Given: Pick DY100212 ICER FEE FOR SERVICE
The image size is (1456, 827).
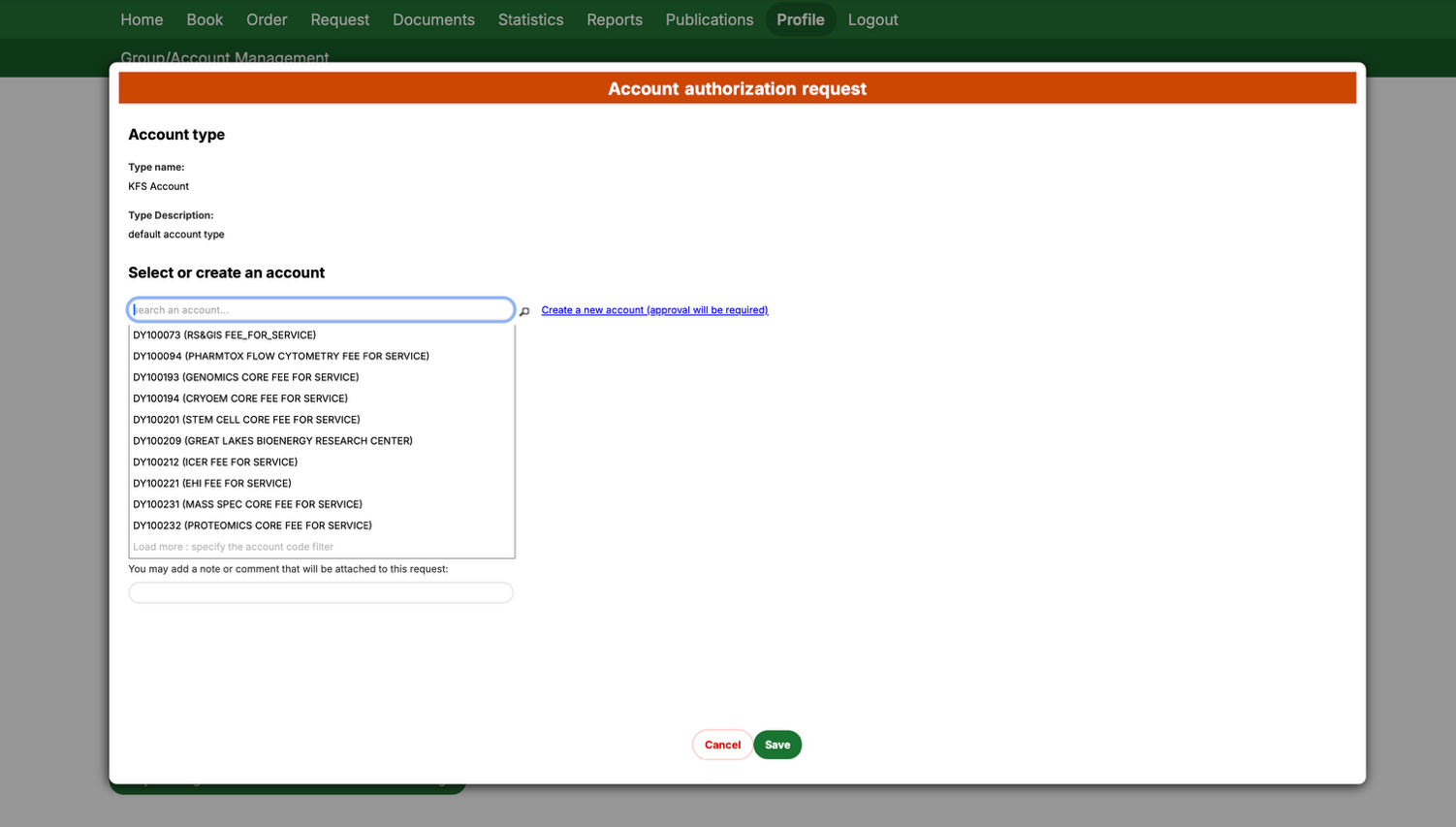Looking at the screenshot, I should pyautogui.click(x=322, y=462).
